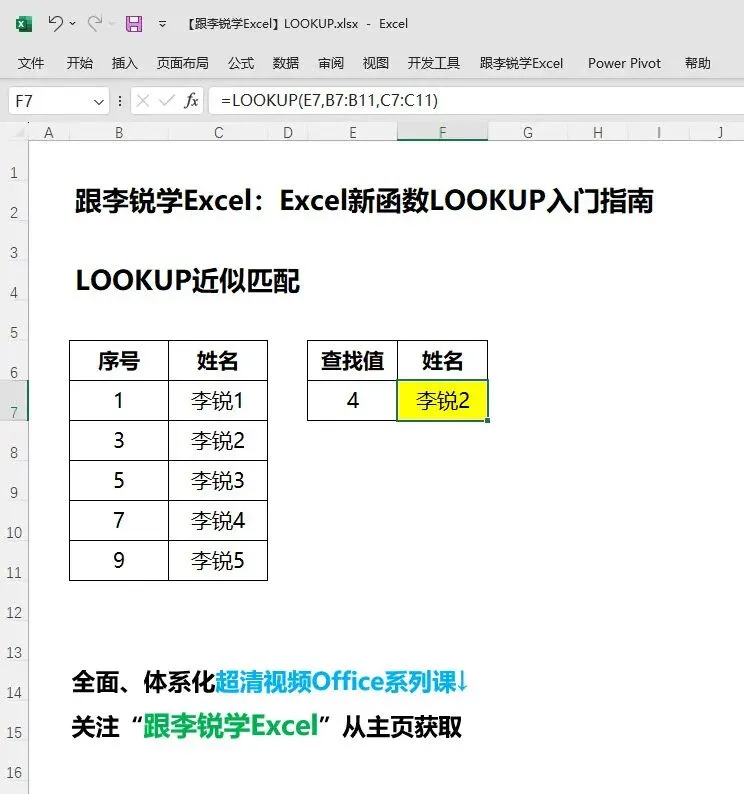Select the left table's 姓名 header in column C
The width and height of the screenshot is (744, 794).
pos(218,361)
